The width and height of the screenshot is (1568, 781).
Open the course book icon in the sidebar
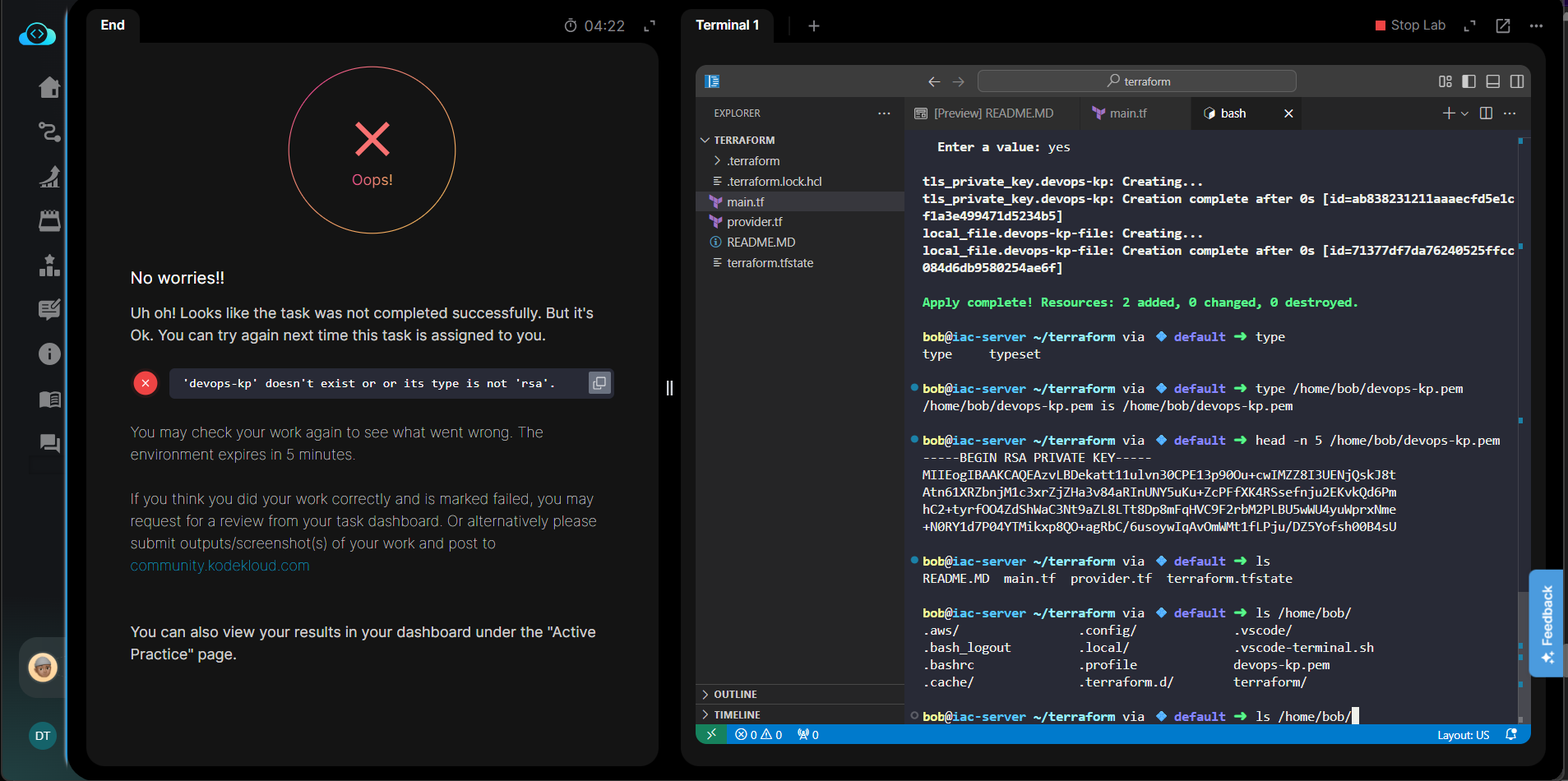tap(49, 400)
